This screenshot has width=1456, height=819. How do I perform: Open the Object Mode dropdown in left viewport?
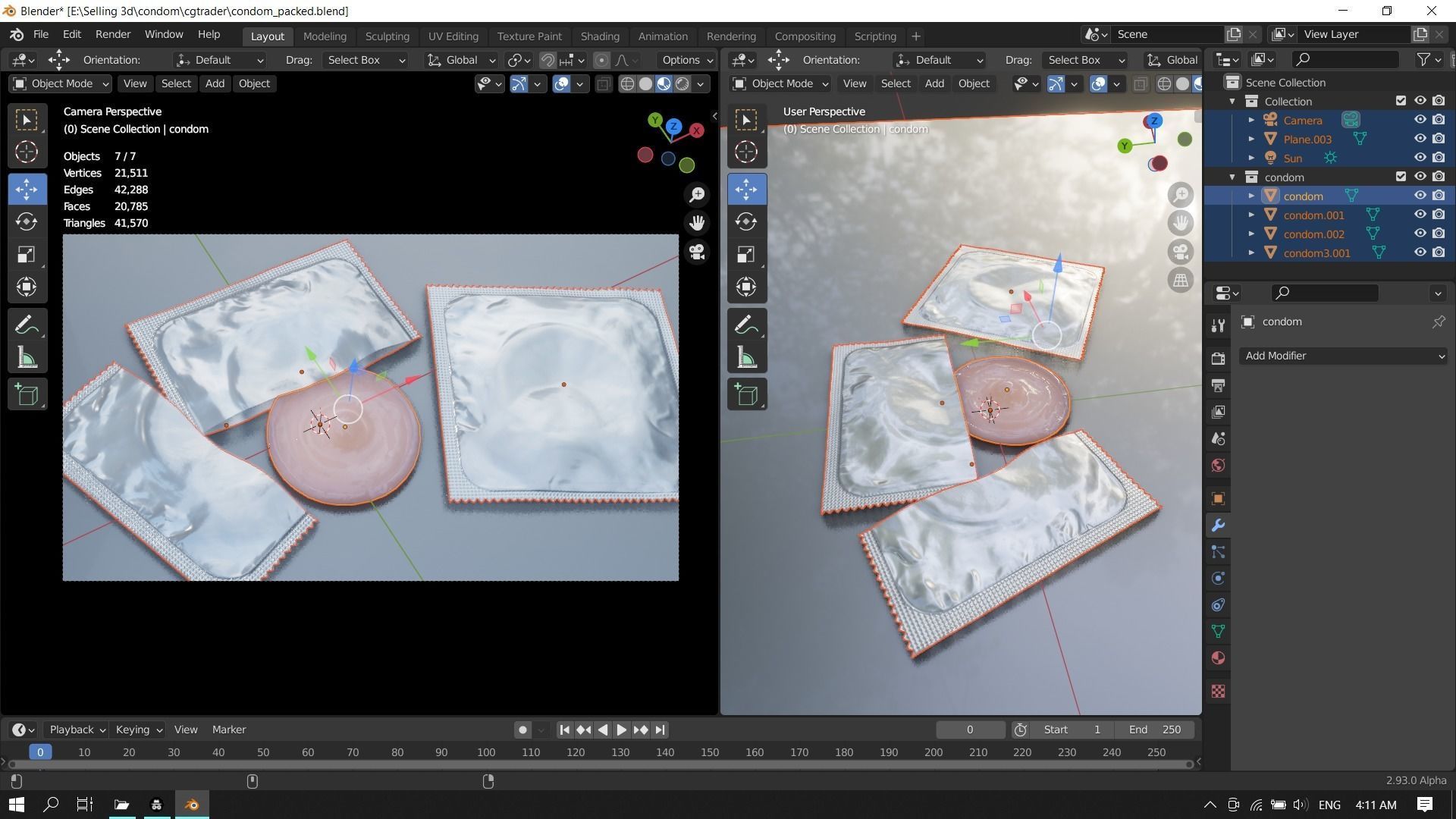click(x=61, y=83)
